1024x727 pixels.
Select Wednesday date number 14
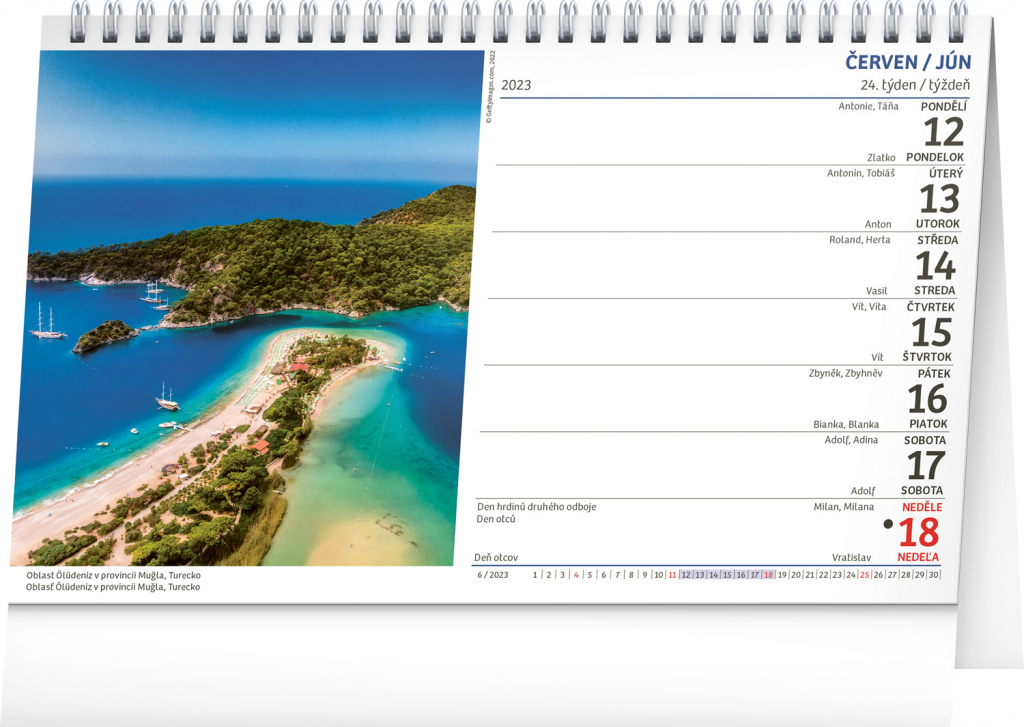tap(935, 266)
